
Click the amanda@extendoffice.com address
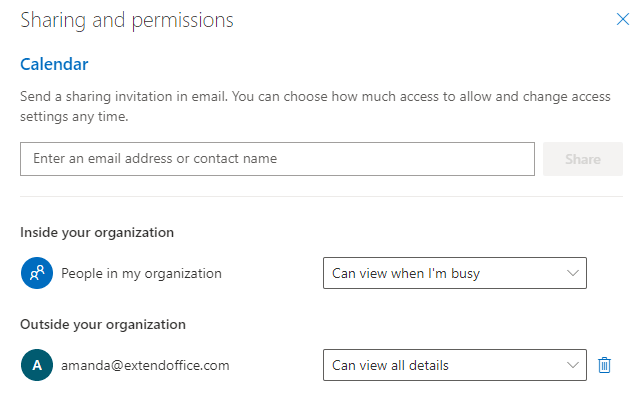[145, 365]
